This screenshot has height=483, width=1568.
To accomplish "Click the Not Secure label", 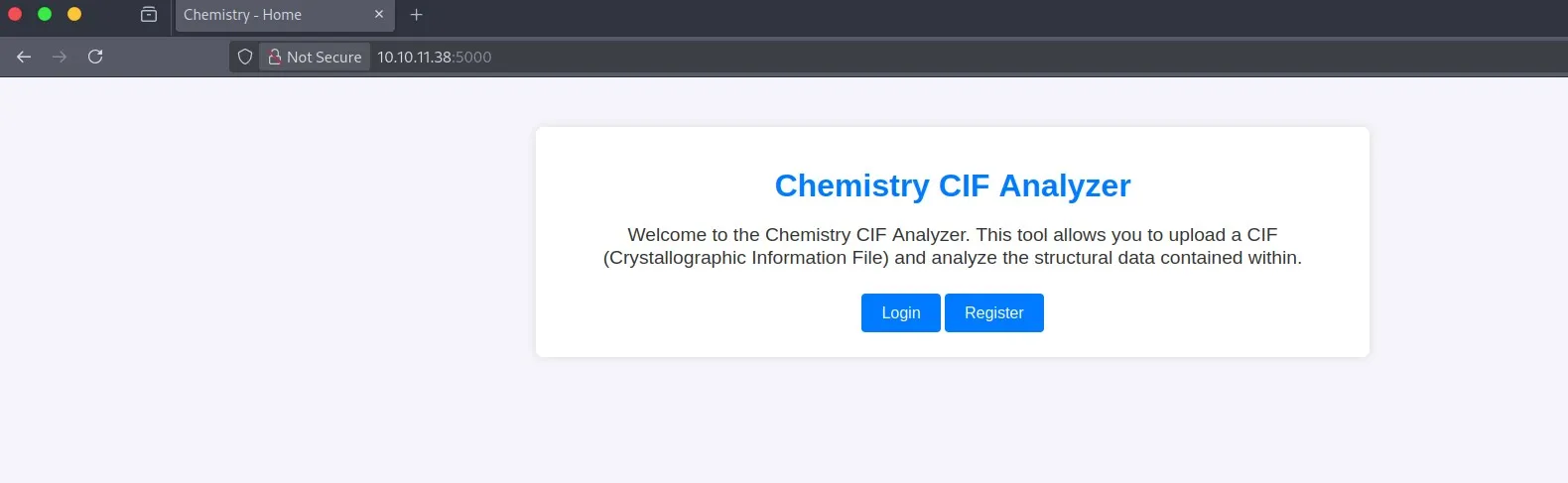I will click(325, 58).
